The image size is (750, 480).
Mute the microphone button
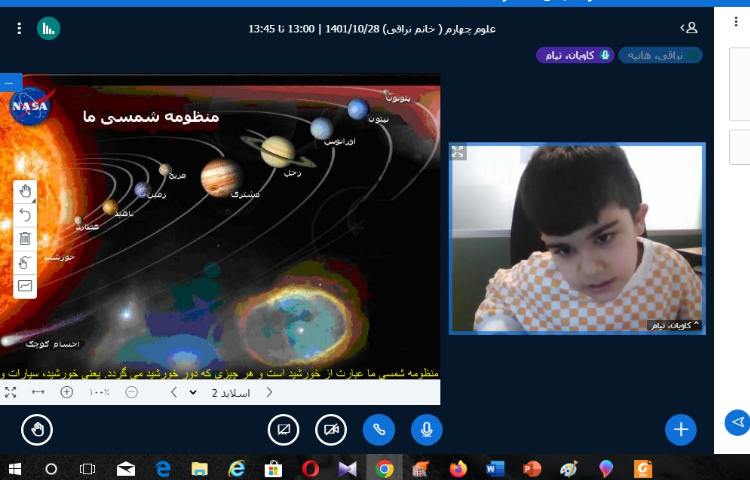tap(427, 429)
